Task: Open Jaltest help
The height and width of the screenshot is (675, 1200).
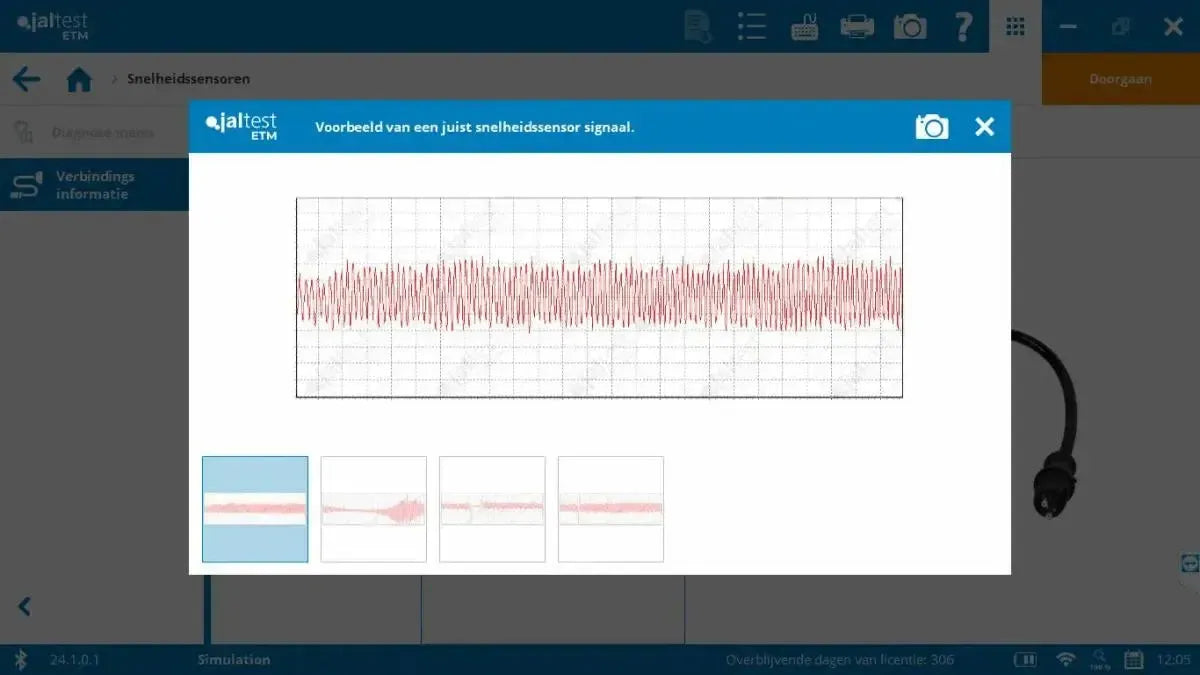Action: (x=962, y=26)
